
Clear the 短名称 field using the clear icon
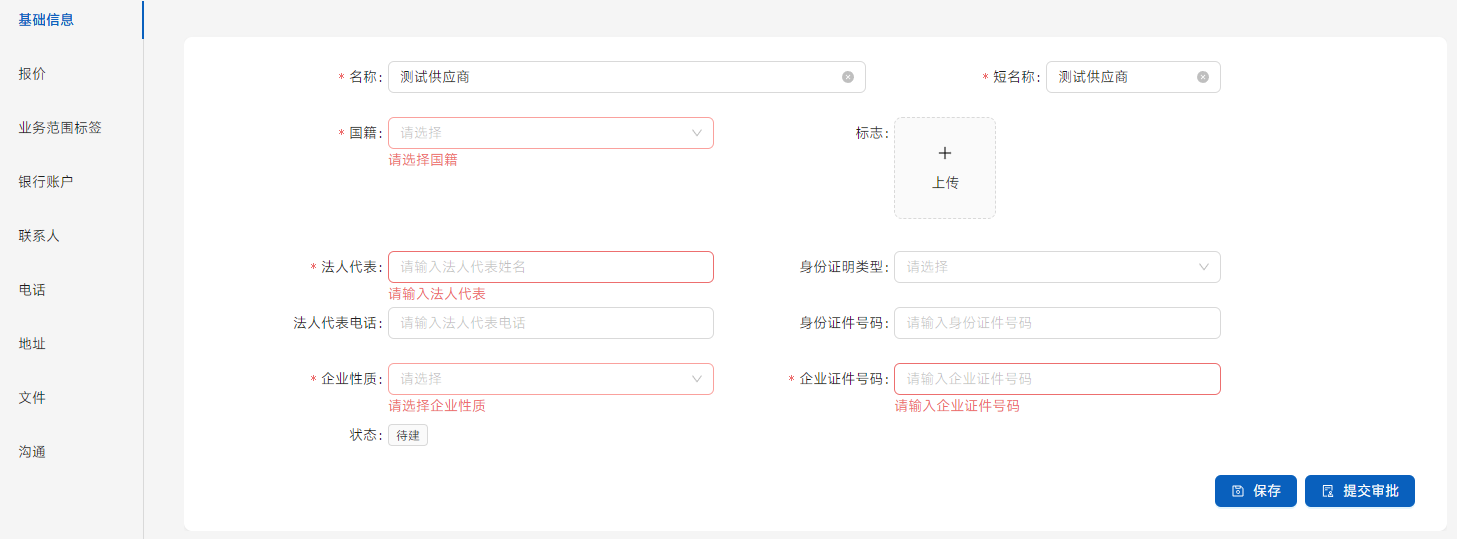tap(1203, 77)
